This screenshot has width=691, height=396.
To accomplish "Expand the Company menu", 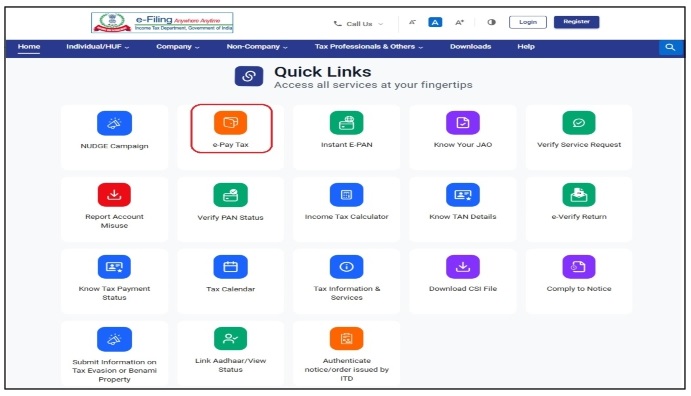I will (178, 46).
